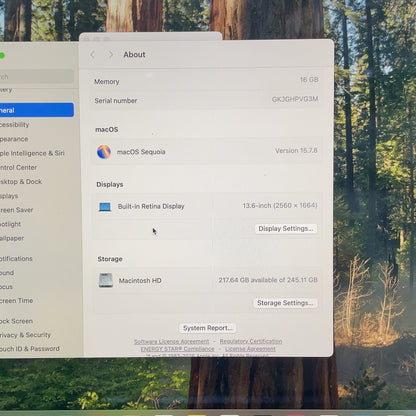Open Storage Settings

285,303
